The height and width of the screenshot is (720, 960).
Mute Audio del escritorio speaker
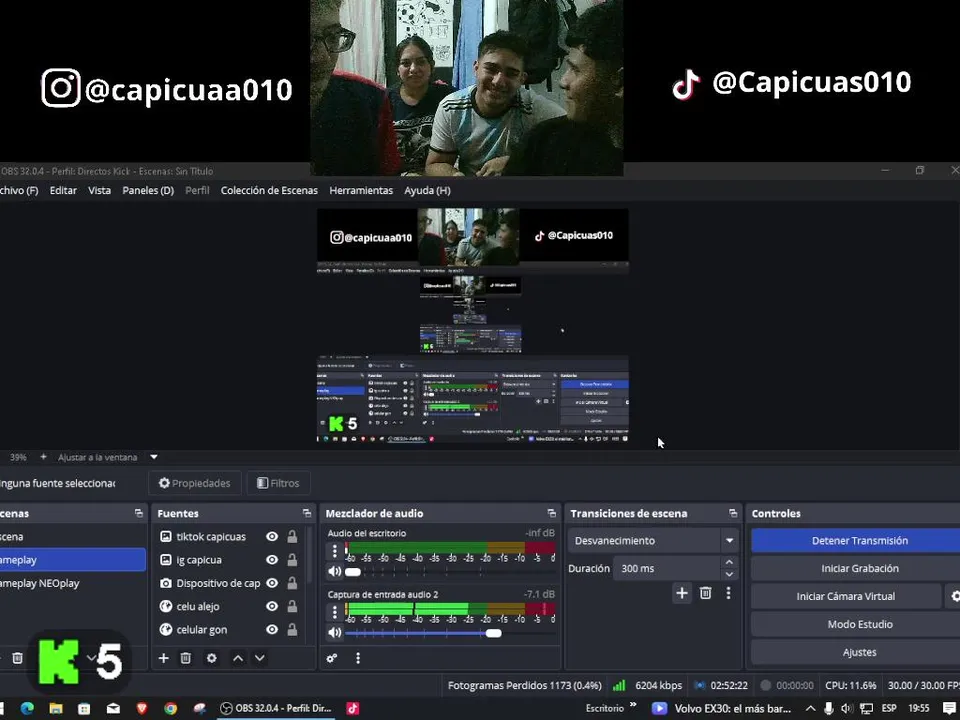click(x=334, y=572)
